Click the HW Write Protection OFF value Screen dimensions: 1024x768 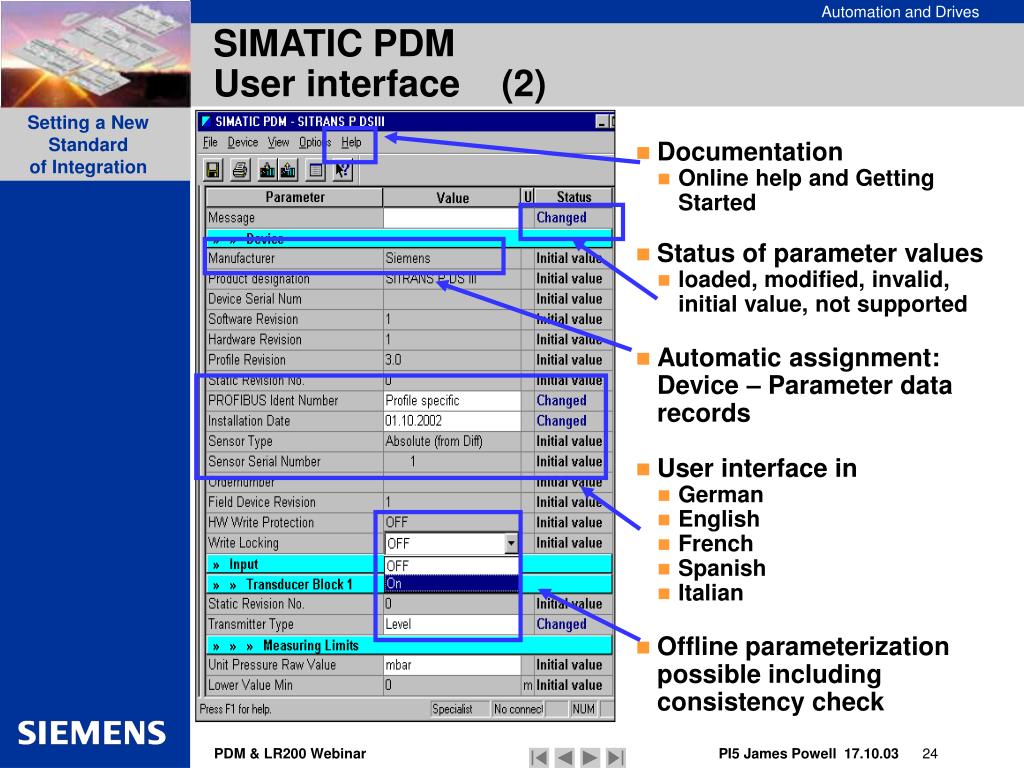(396, 522)
